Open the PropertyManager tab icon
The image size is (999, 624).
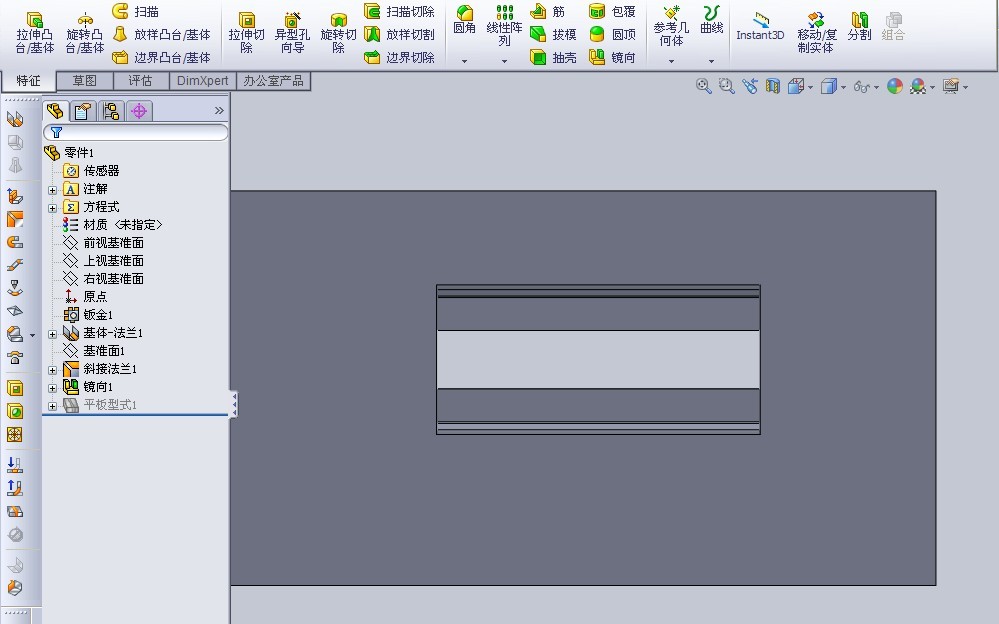[83, 112]
